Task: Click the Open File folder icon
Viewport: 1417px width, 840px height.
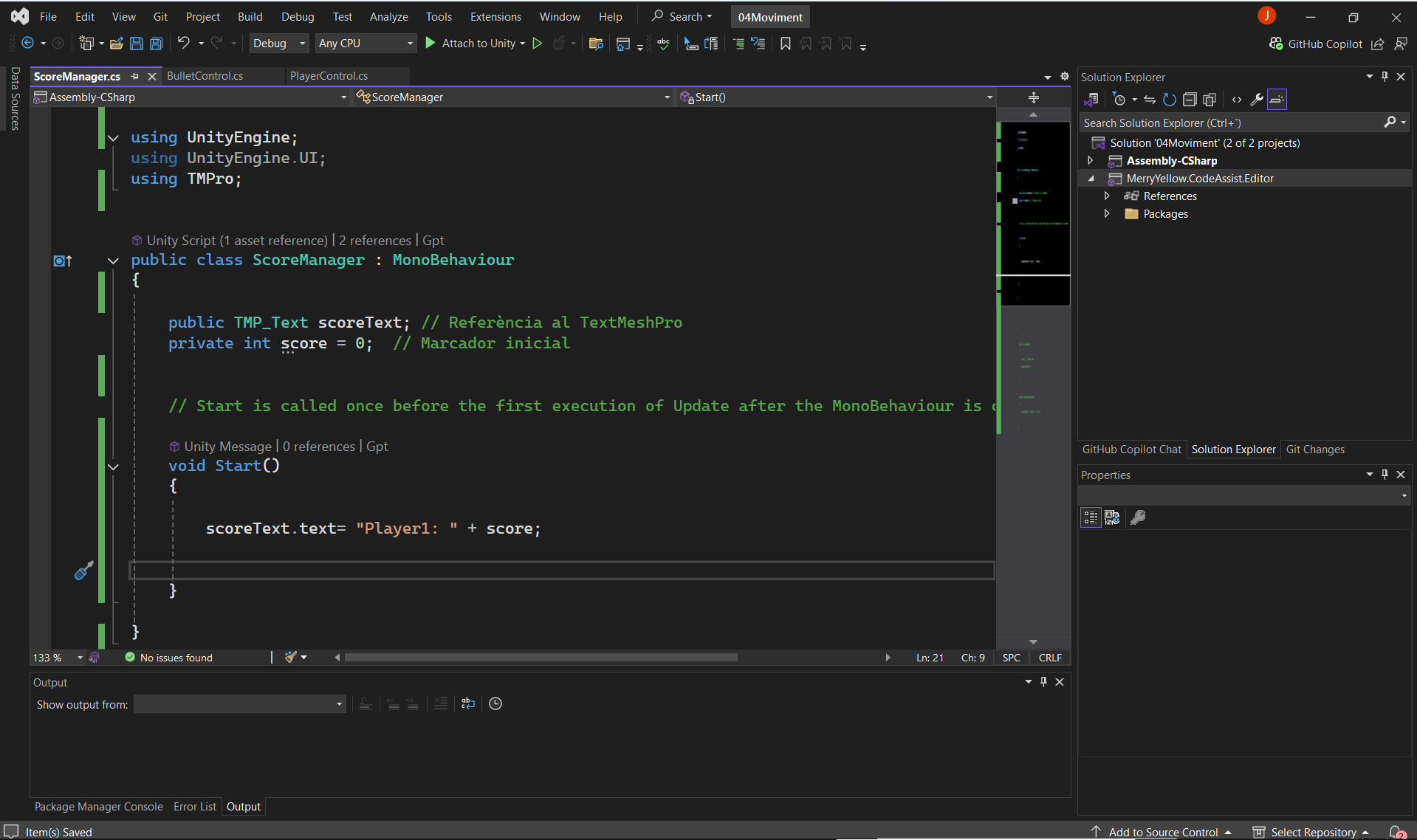Action: [x=116, y=44]
